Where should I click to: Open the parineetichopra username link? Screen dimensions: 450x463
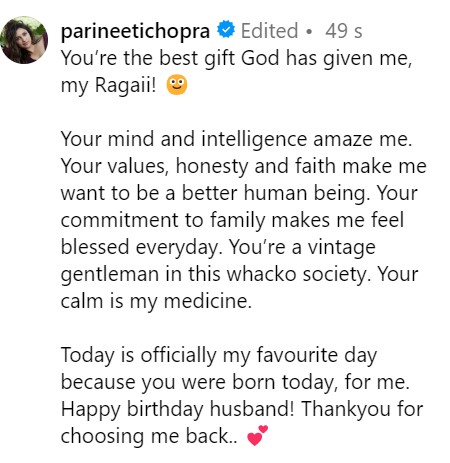click(135, 32)
